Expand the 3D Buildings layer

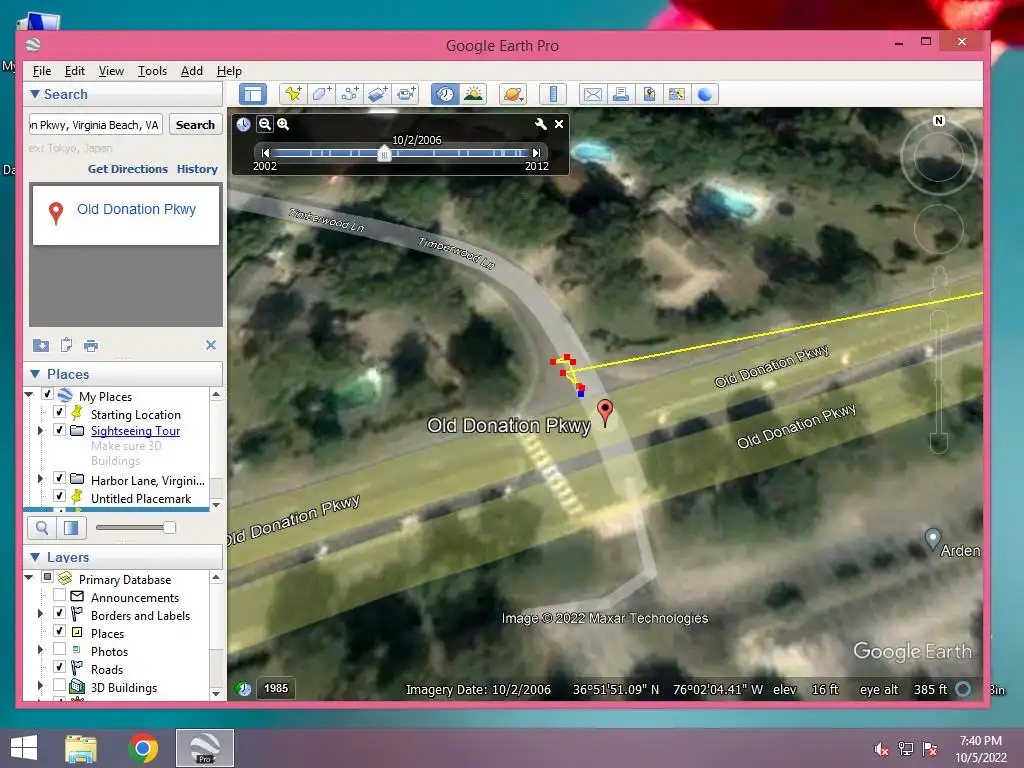click(40, 686)
